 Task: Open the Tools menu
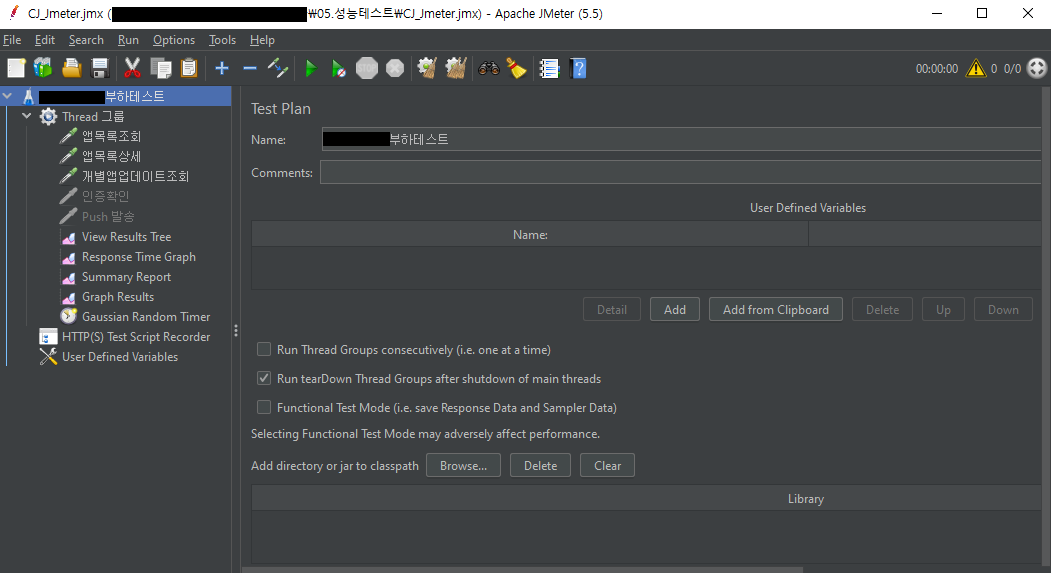223,40
